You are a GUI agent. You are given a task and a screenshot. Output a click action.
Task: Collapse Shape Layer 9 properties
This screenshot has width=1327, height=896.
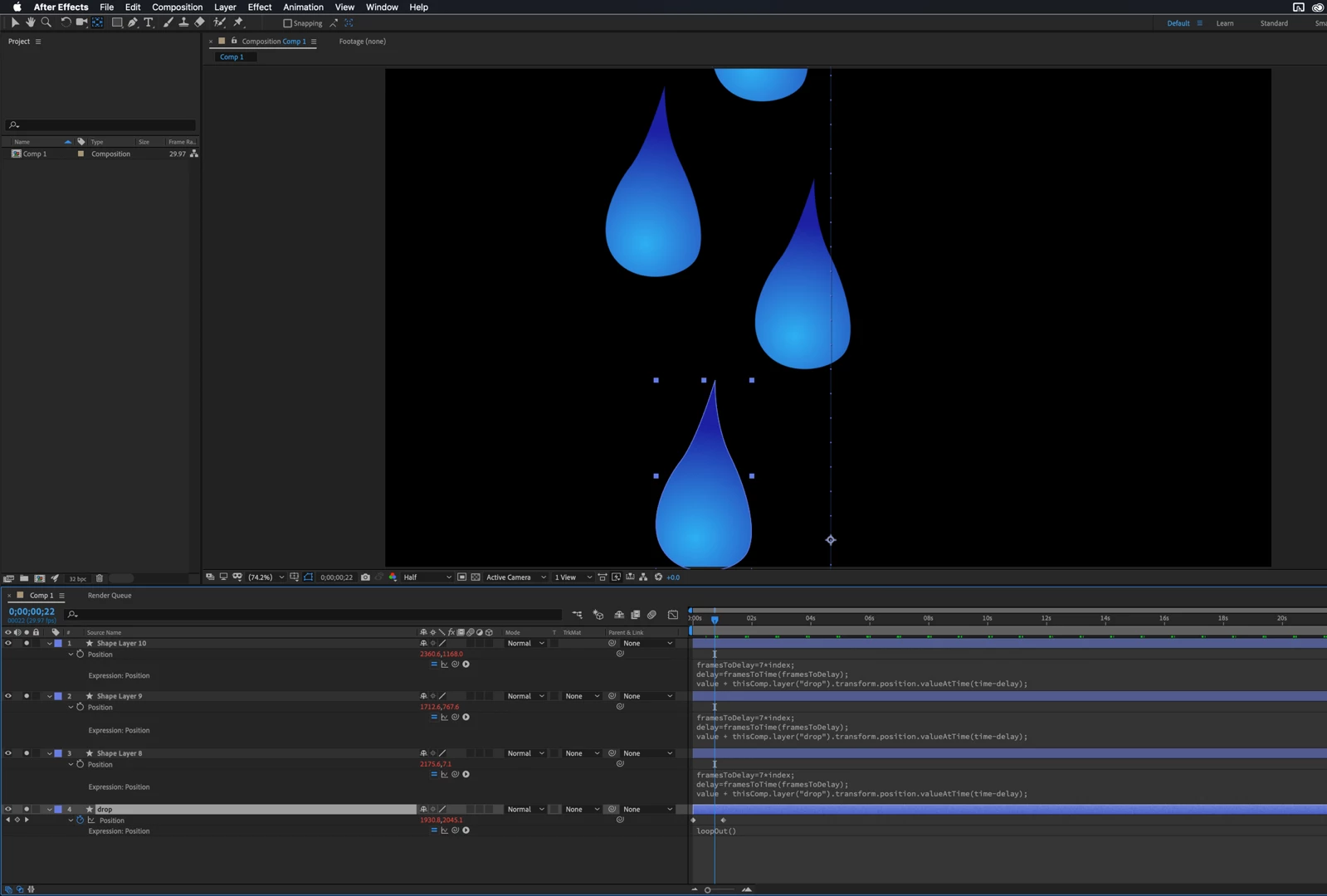coord(49,696)
